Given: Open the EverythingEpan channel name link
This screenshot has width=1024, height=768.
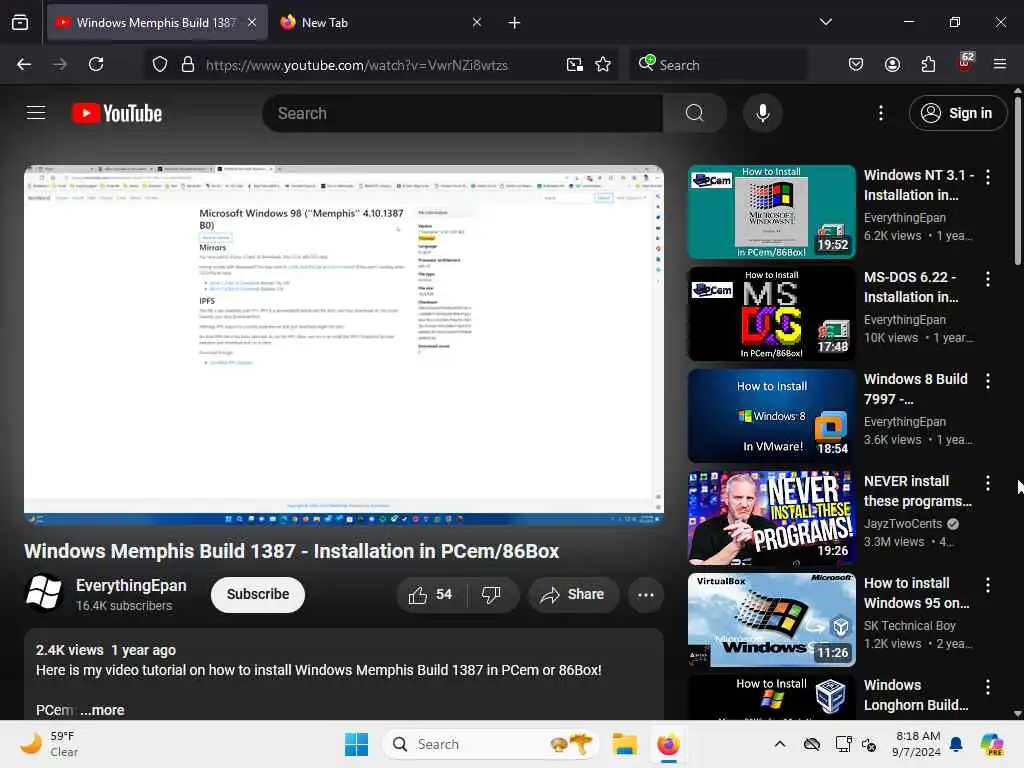Looking at the screenshot, I should pyautogui.click(x=131, y=585).
